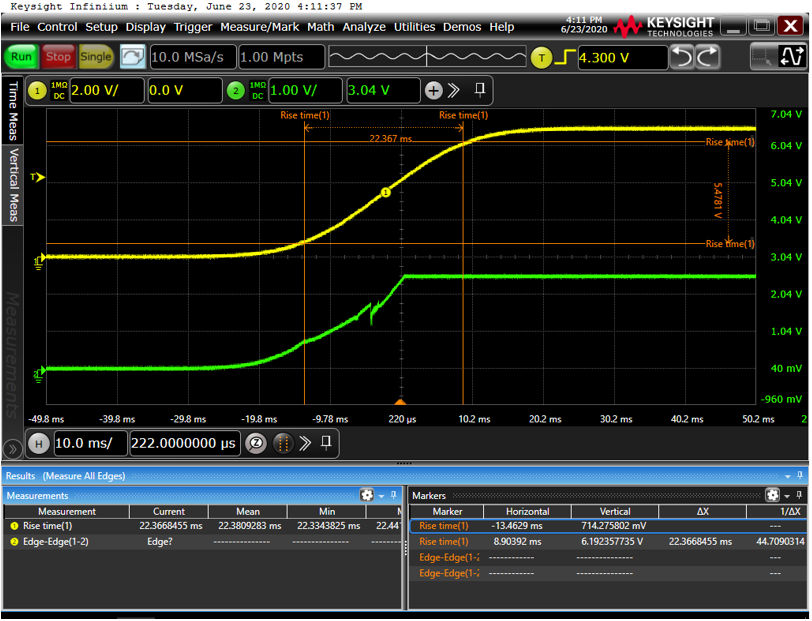Open the Measurements panel gear settings icon
The image size is (812, 621).
[x=367, y=496]
